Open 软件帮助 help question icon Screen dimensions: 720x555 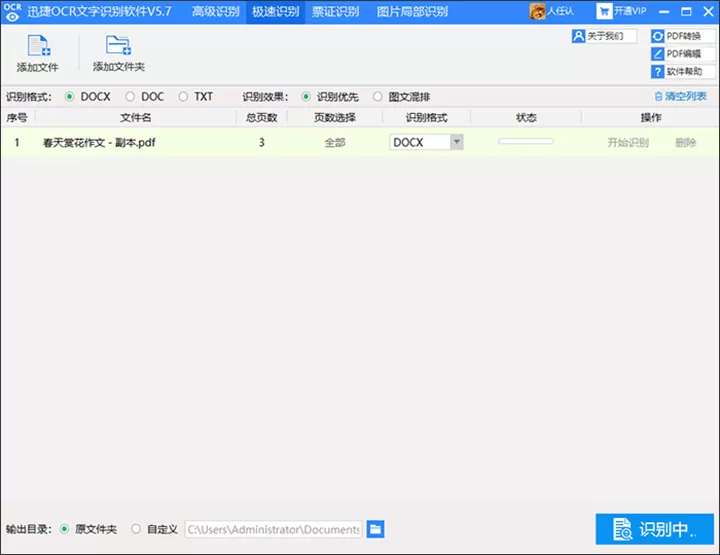coord(658,72)
